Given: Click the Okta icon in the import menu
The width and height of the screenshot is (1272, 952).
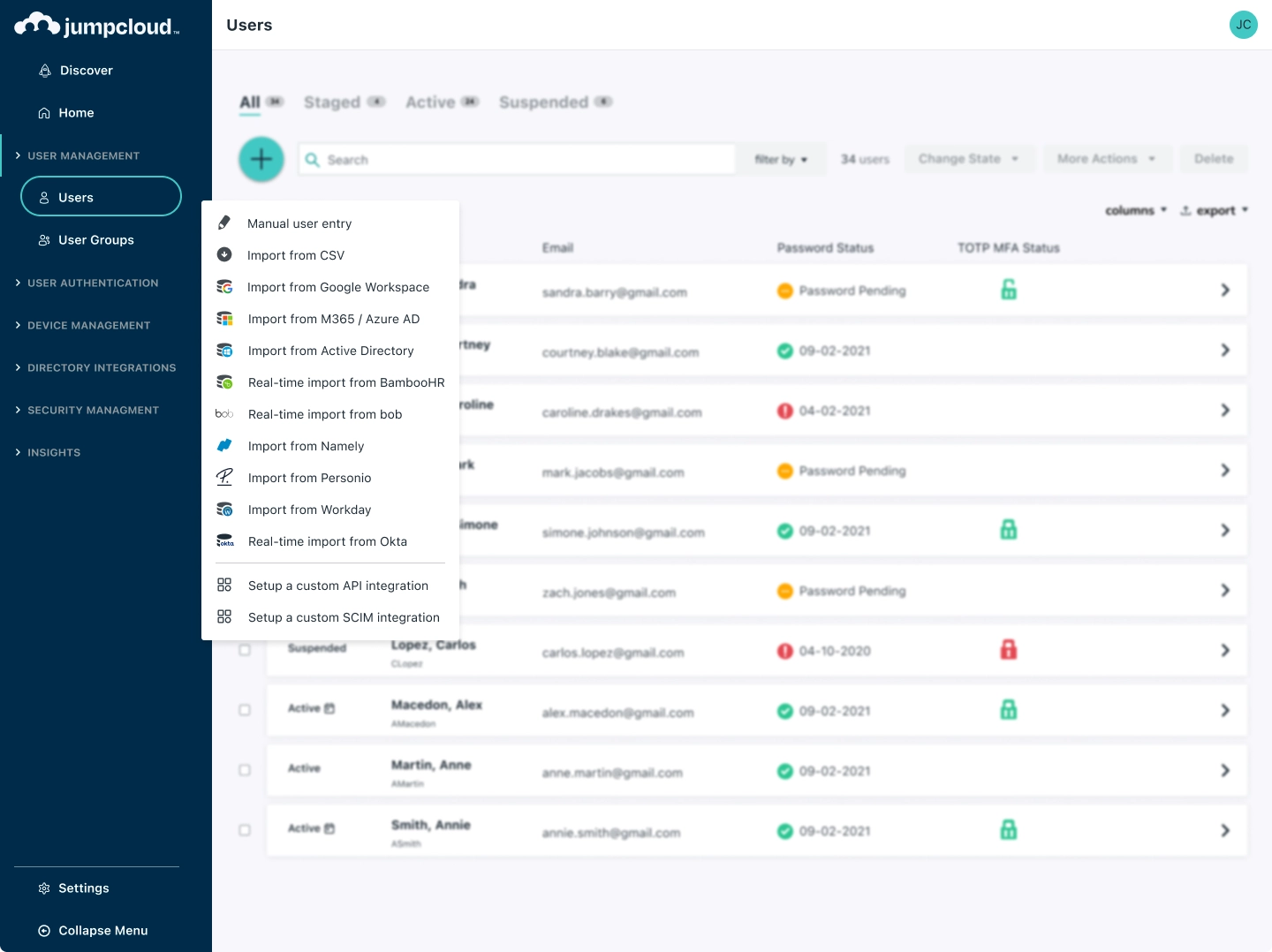Looking at the screenshot, I should (224, 540).
